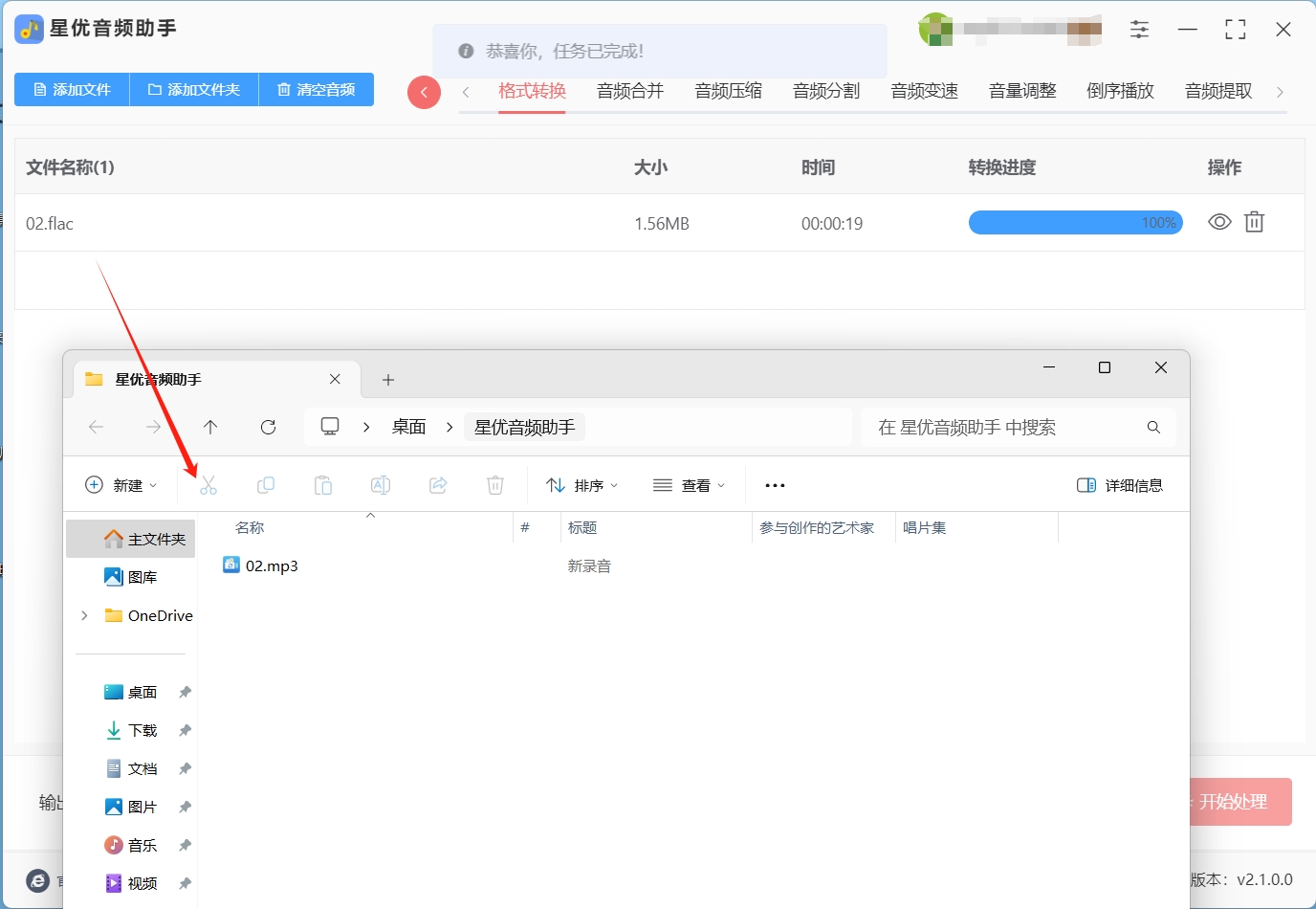Switch to the 音频压缩 tab
The width and height of the screenshot is (1316, 909).
point(729,91)
